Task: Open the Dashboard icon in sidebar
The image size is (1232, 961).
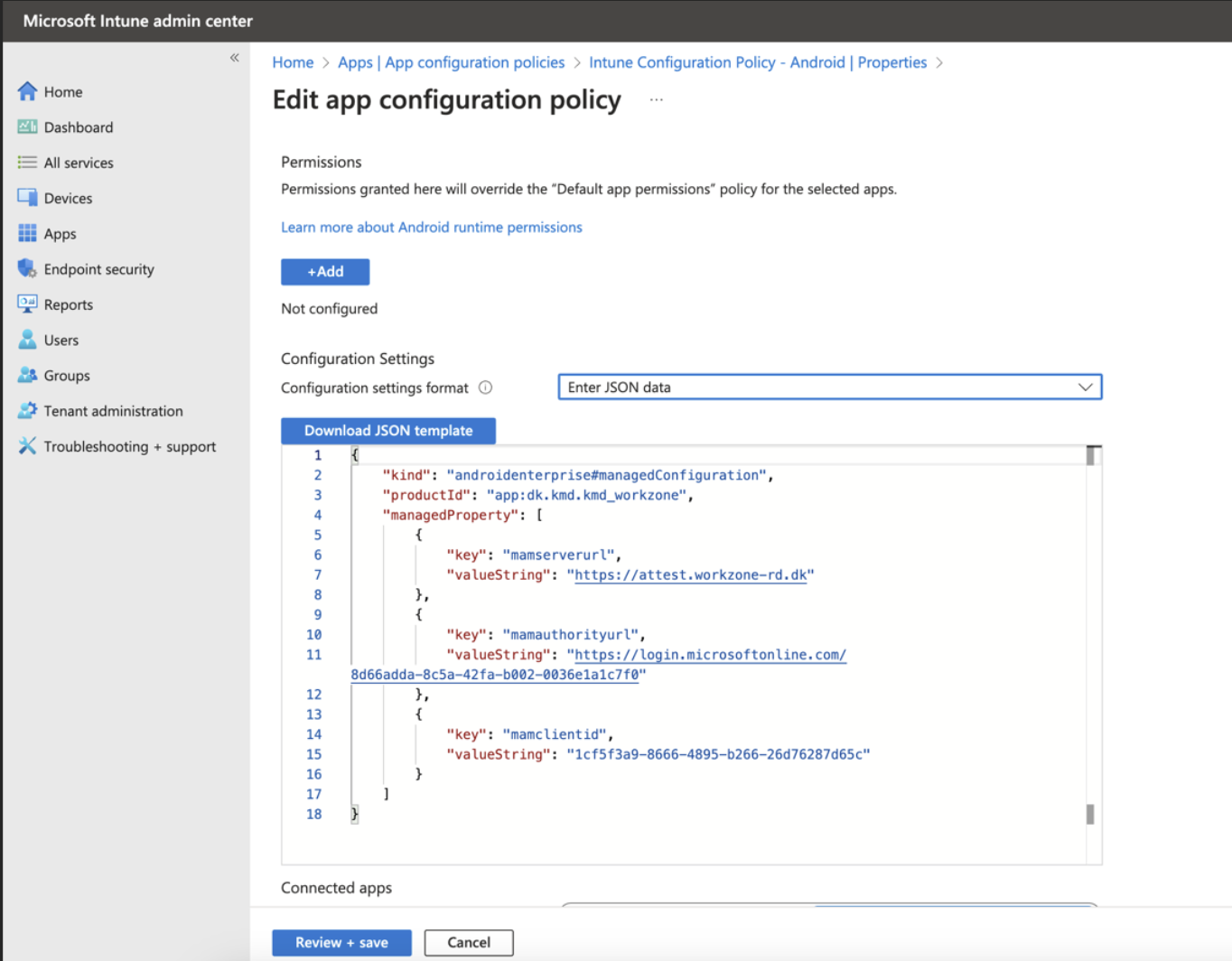Action: pos(27,127)
